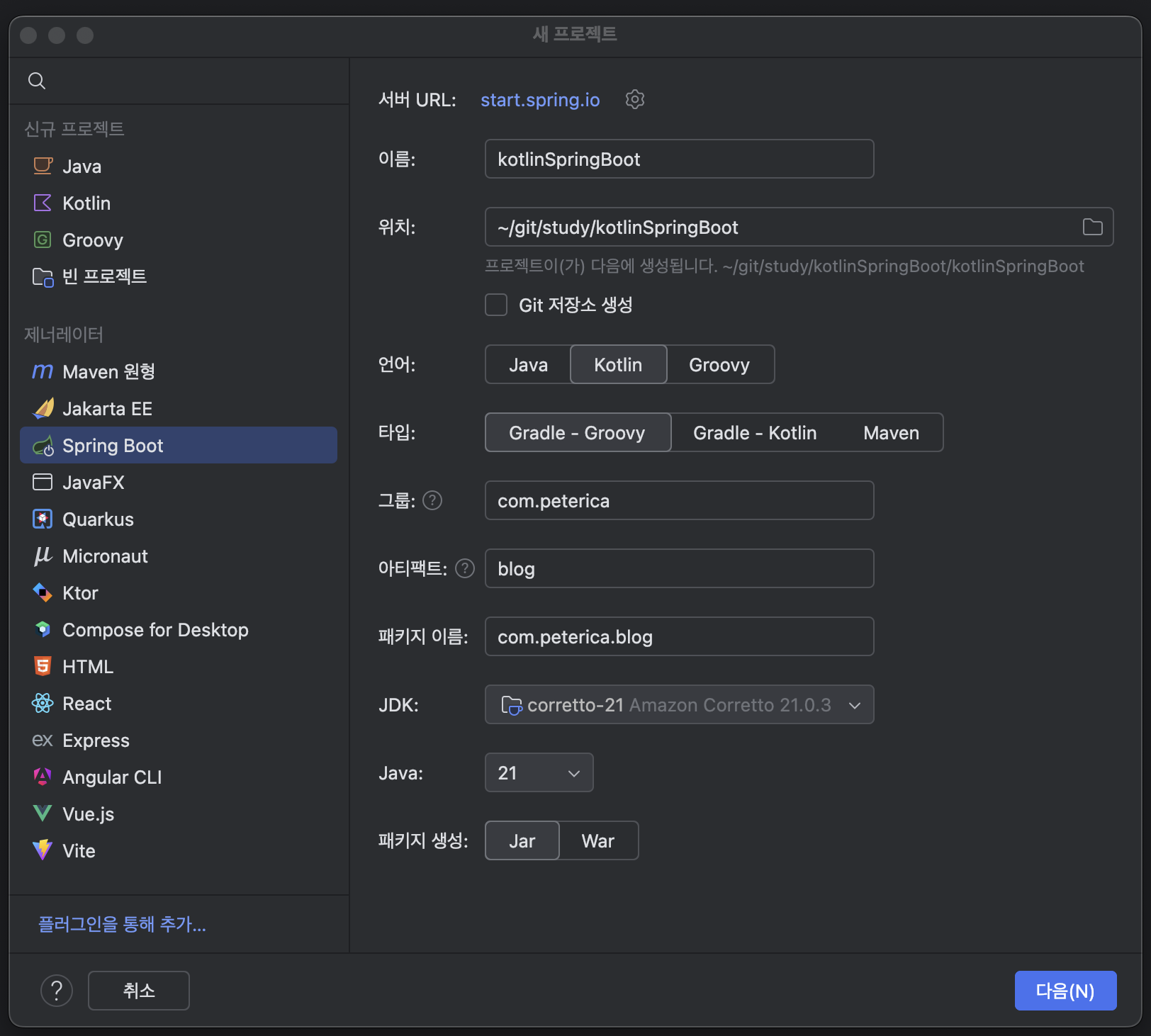Open server URL settings gear
The width and height of the screenshot is (1151, 1036).
click(635, 99)
